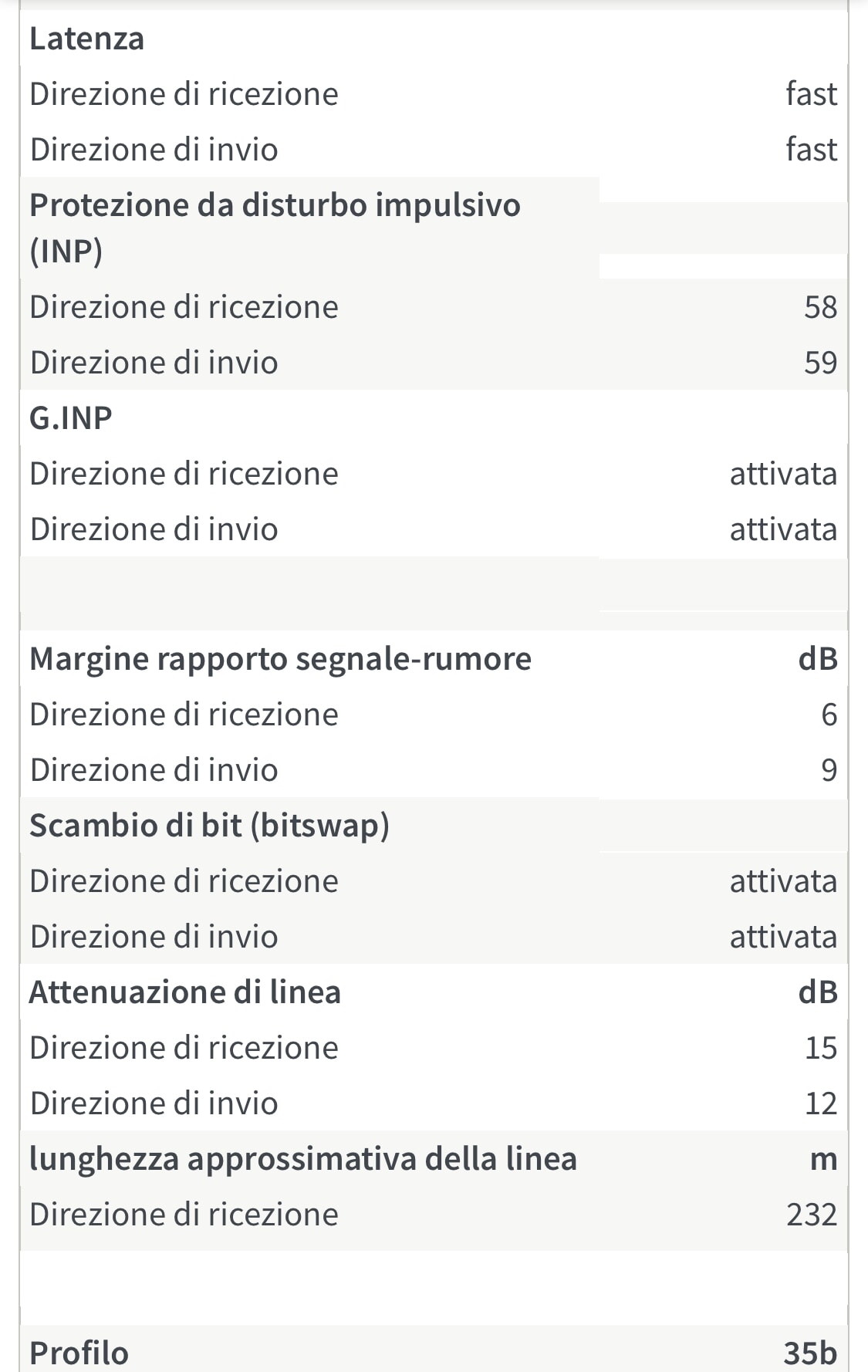Click bitswap ricezione 'attivata' status
Screen dimensions: 868x1372
(783, 881)
